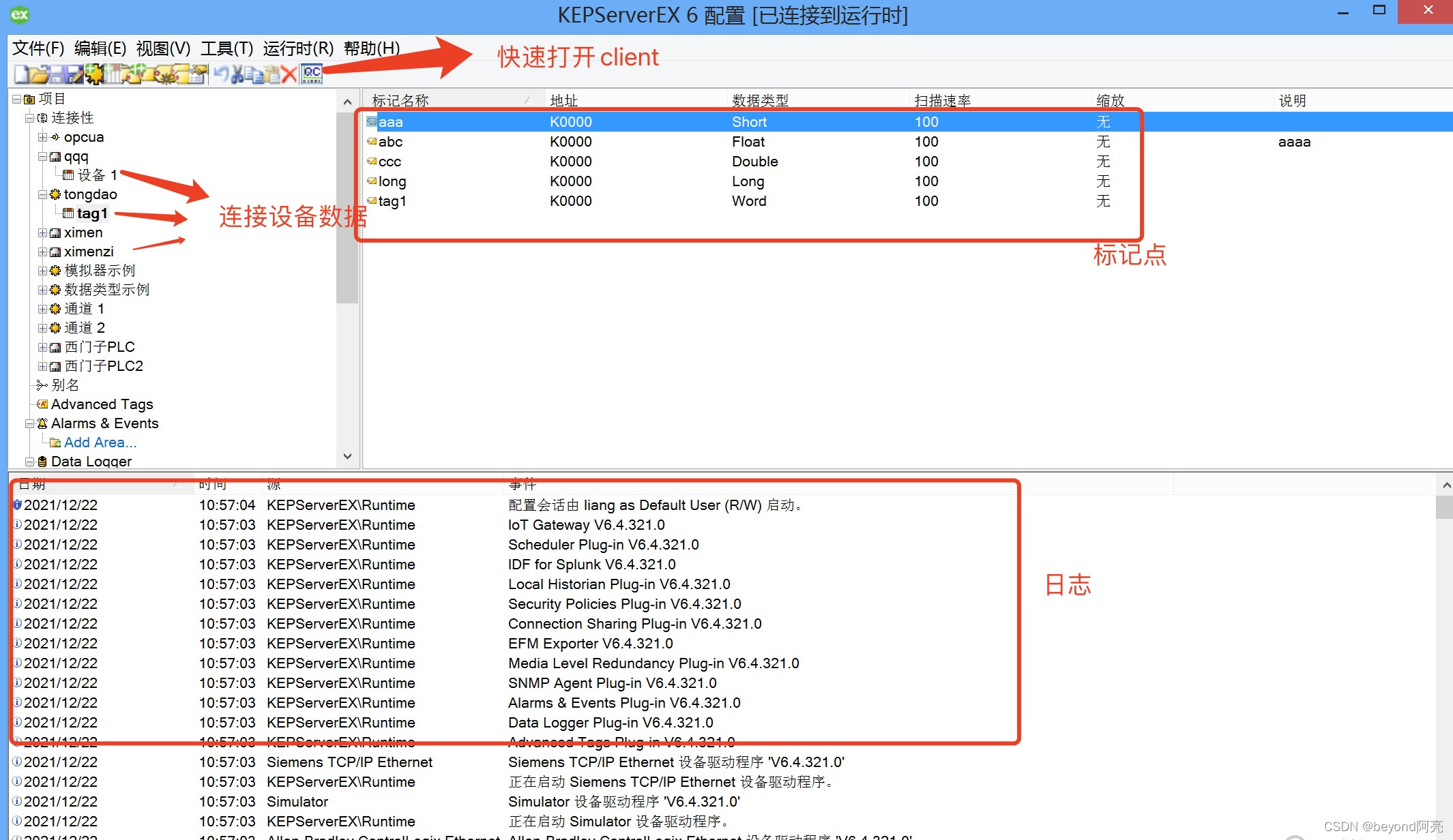1453x840 pixels.
Task: Select the tag1 row of type Word
Action: click(907, 201)
